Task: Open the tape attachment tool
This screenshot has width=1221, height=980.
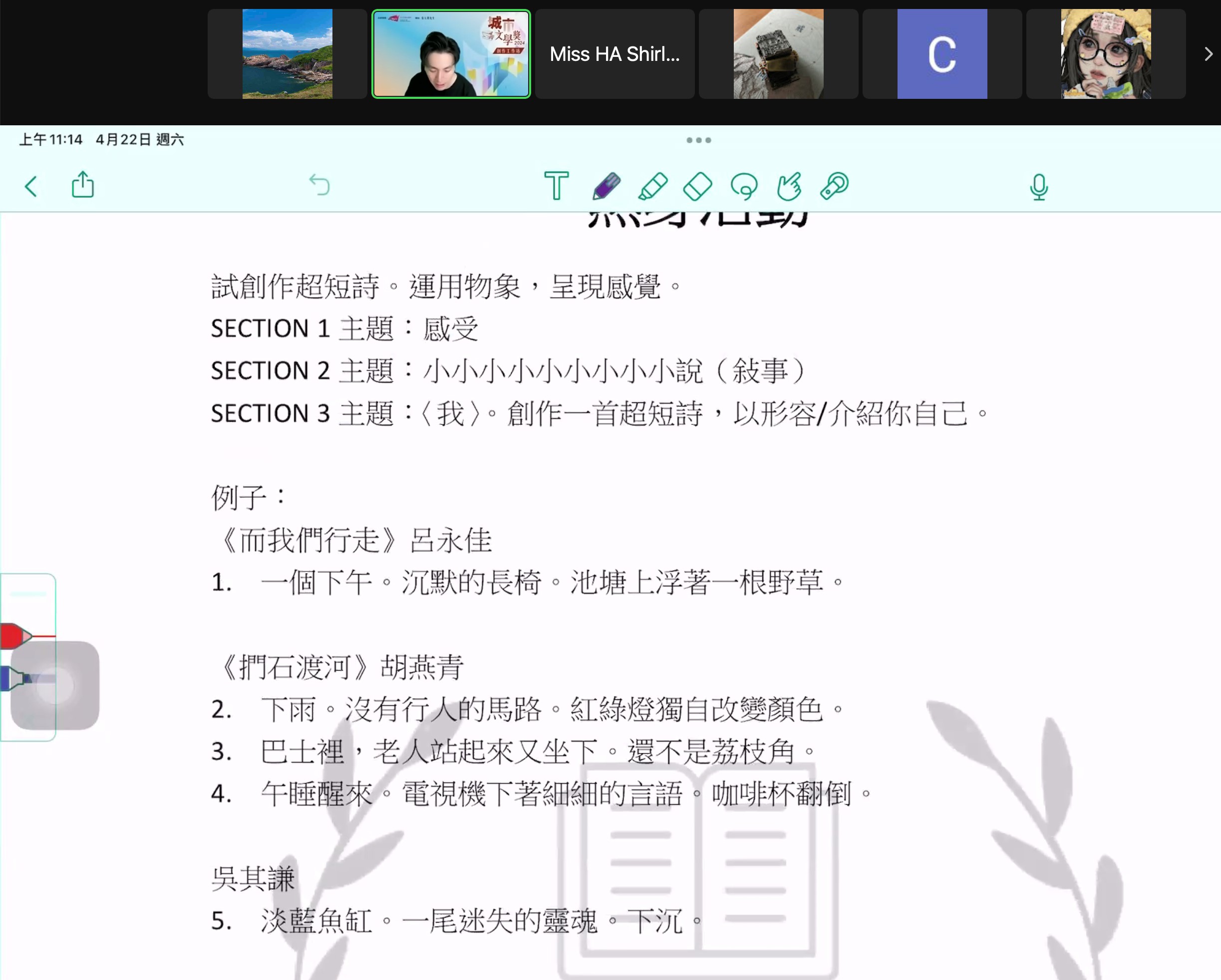Action: 834,186
